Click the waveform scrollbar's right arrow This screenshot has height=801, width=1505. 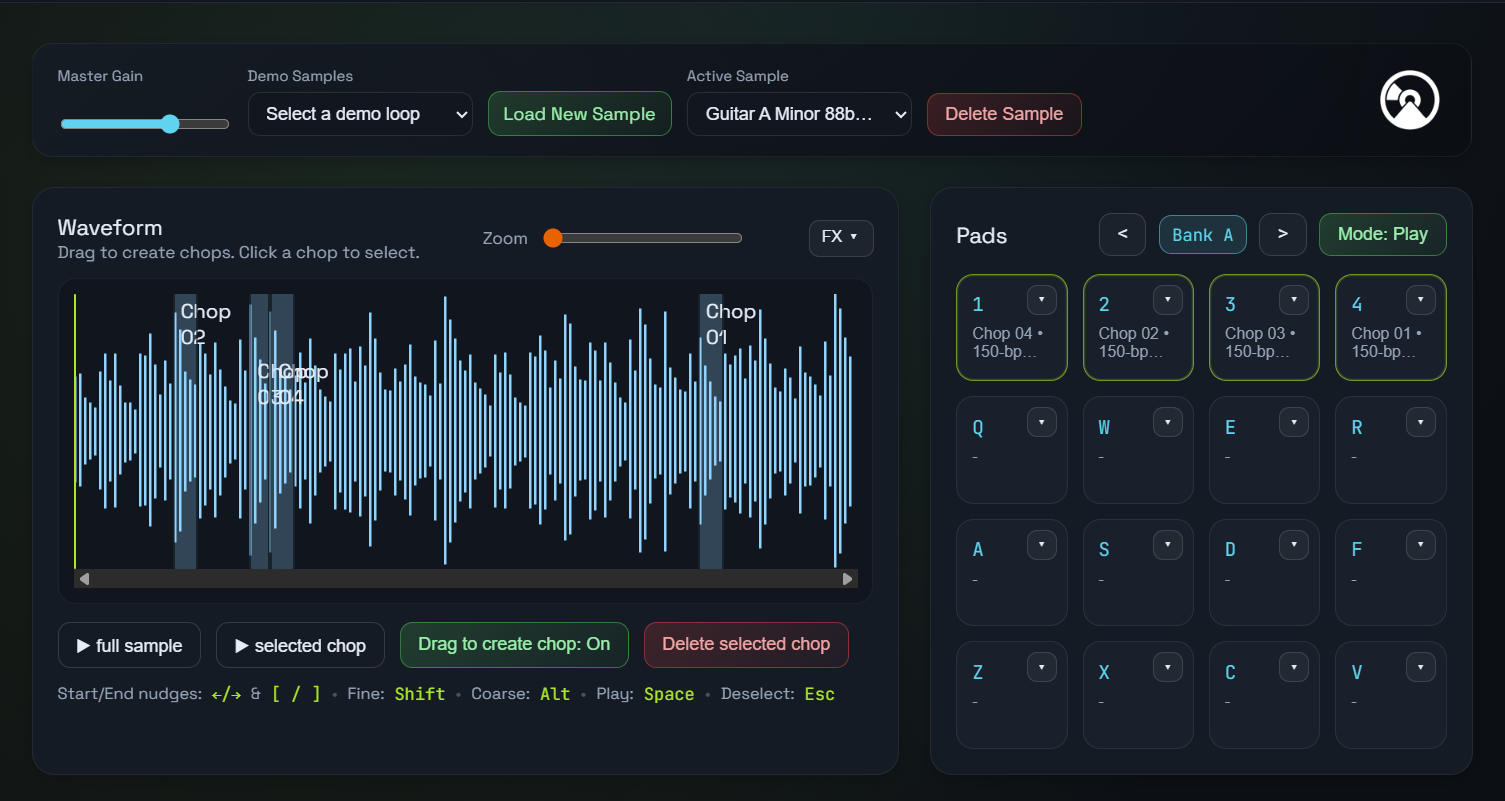coord(848,578)
